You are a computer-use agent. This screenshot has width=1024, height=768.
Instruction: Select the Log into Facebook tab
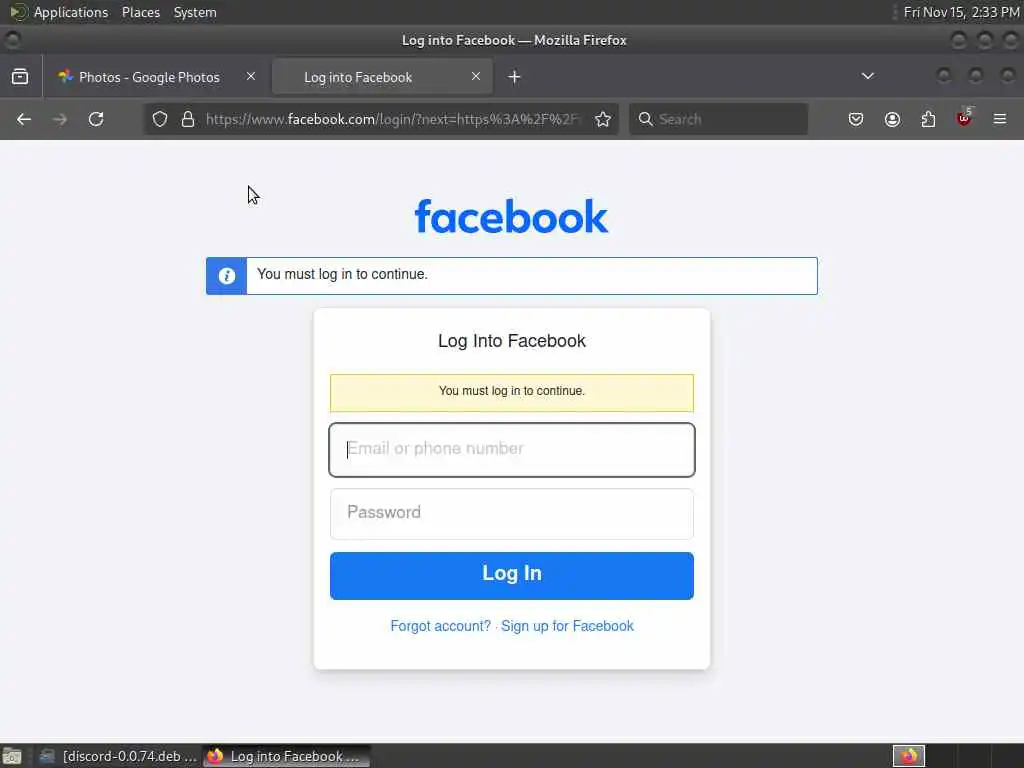click(382, 76)
